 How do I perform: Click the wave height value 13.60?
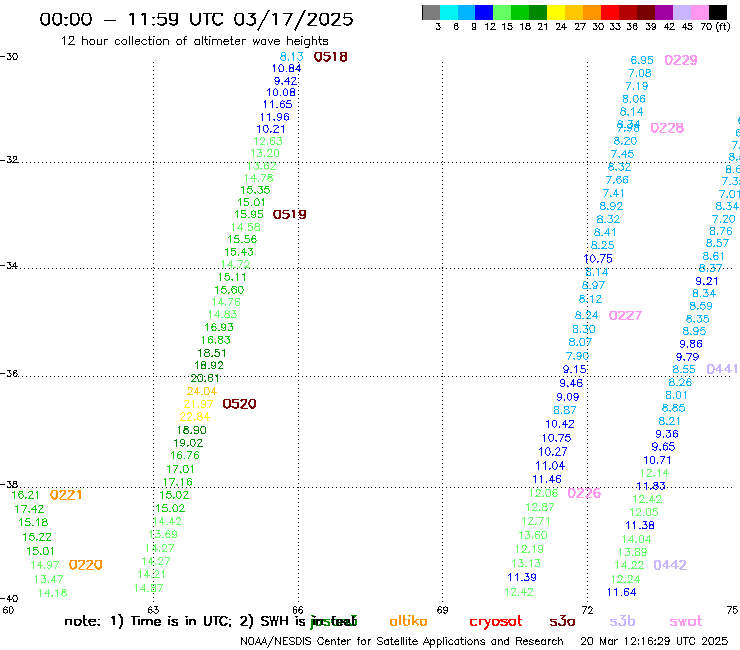click(x=533, y=535)
